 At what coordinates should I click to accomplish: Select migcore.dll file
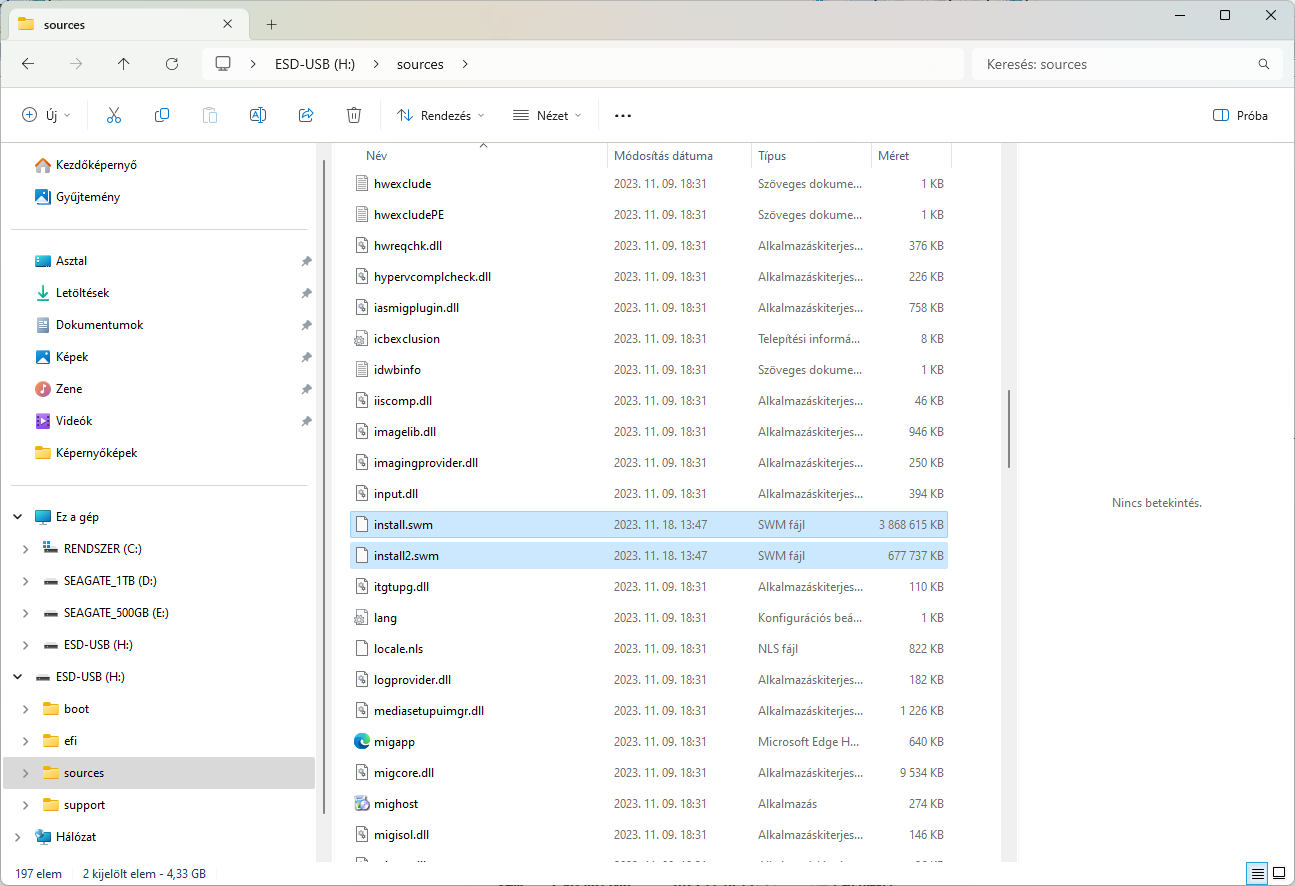649,773
